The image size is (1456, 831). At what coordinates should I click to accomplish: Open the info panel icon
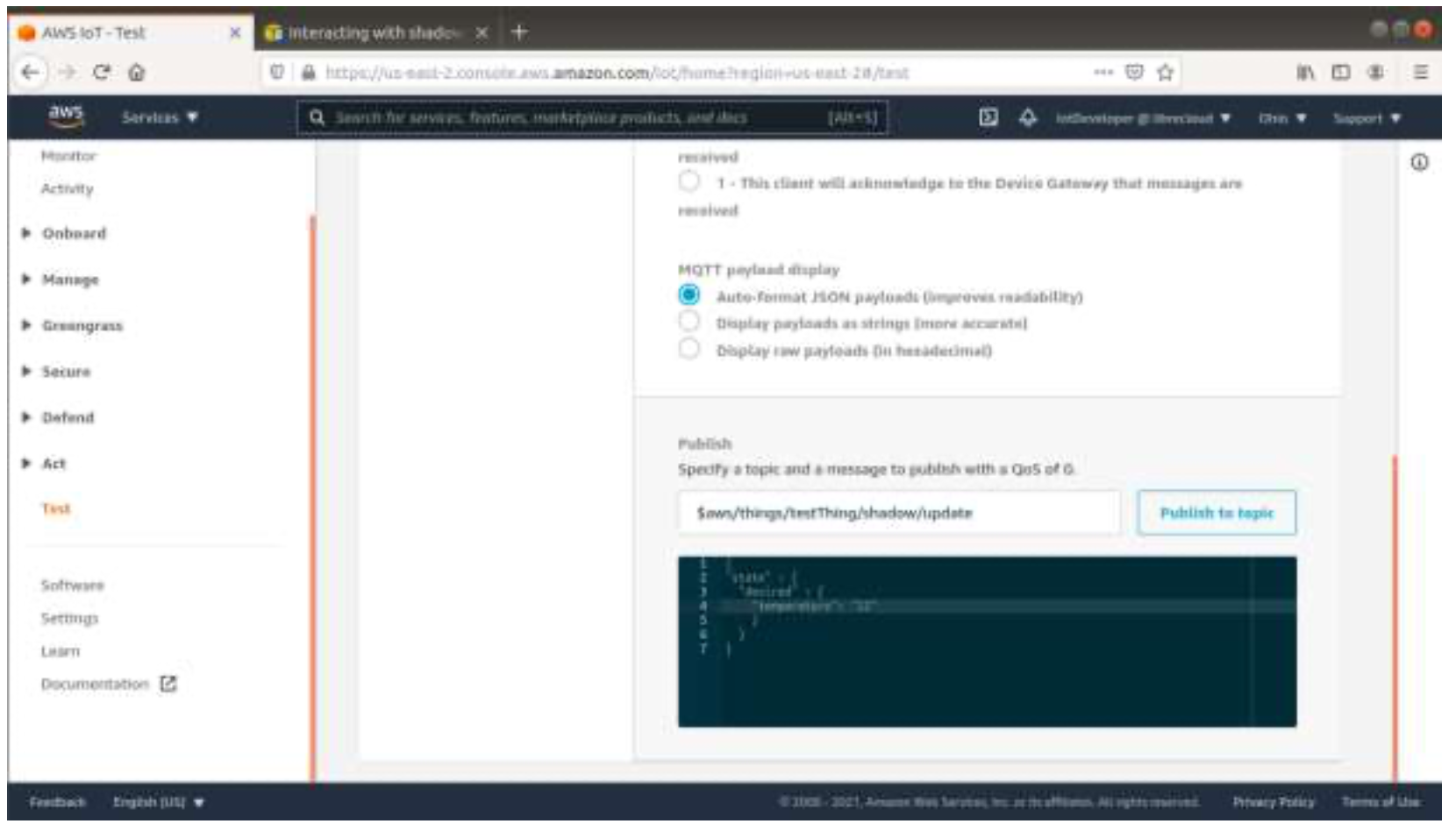[x=1418, y=162]
